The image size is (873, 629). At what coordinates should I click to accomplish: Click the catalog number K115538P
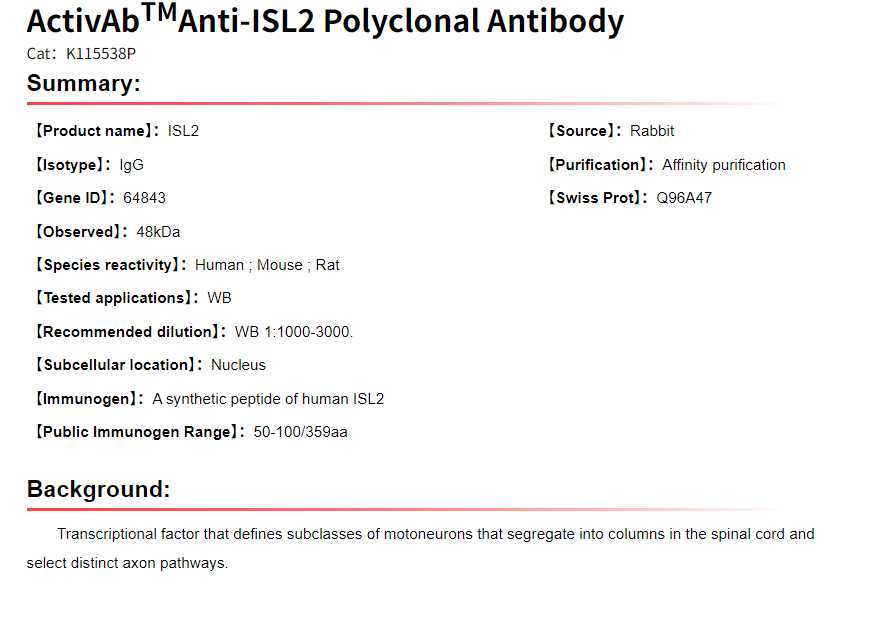click(100, 54)
